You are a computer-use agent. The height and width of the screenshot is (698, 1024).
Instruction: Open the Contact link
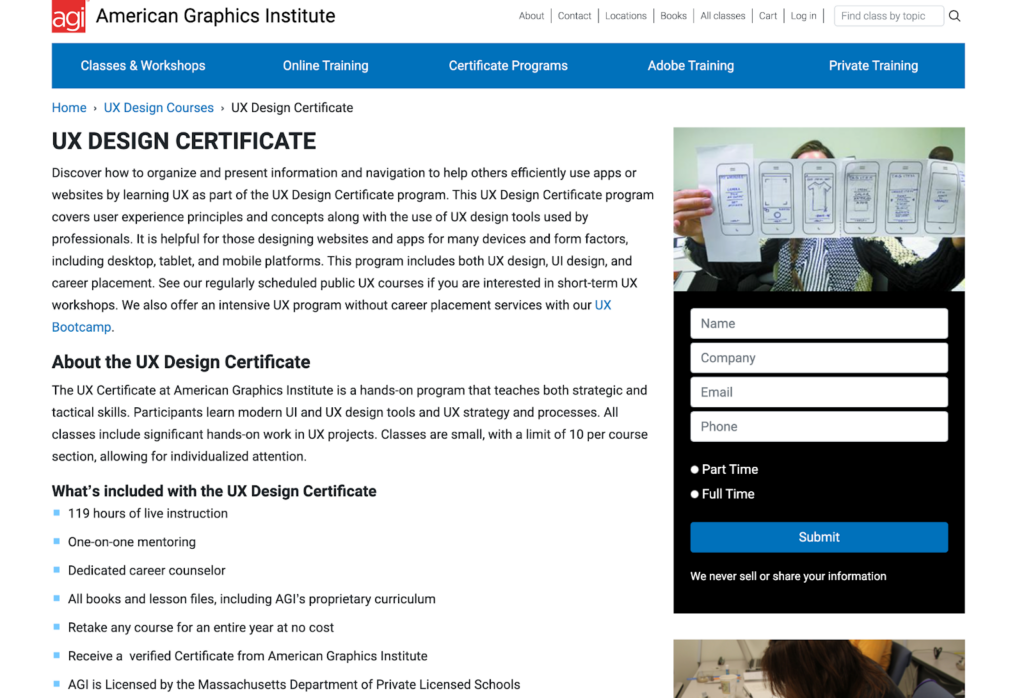tap(574, 16)
